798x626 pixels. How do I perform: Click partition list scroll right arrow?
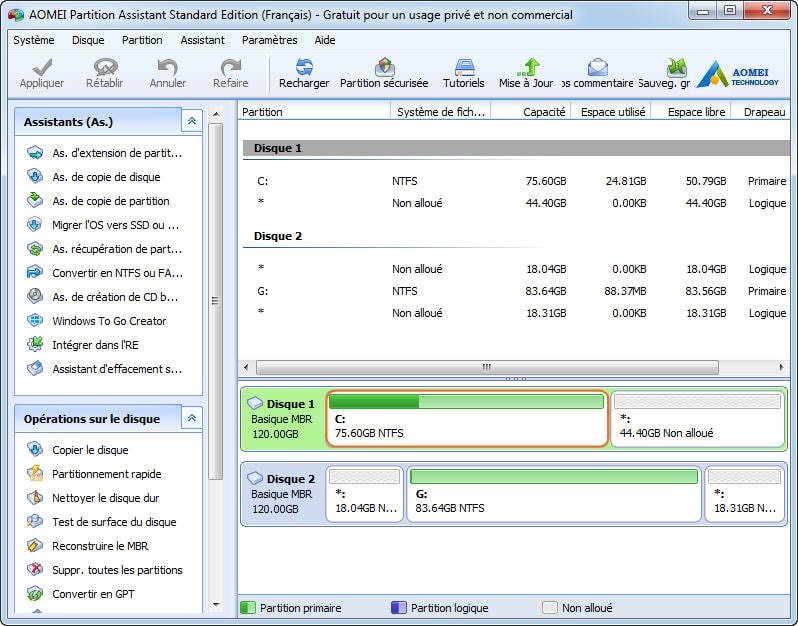coord(781,367)
